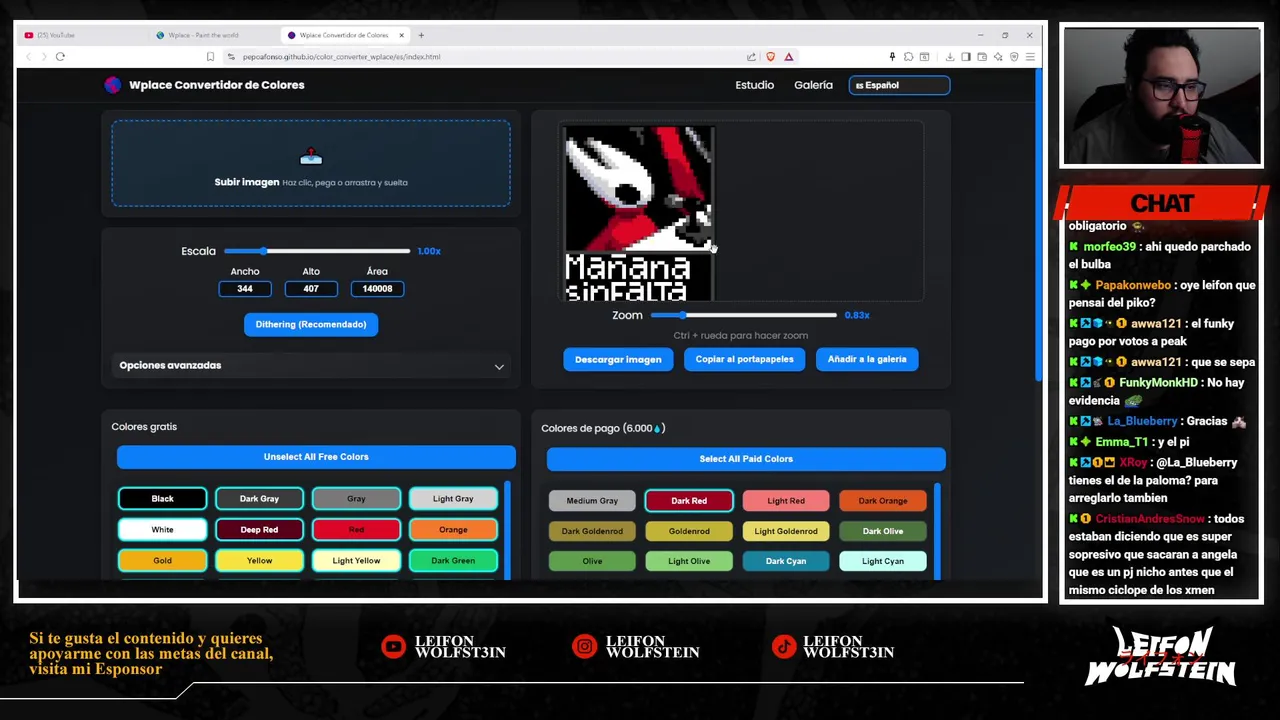
Task: Click the Zoom slider
Action: click(743, 315)
